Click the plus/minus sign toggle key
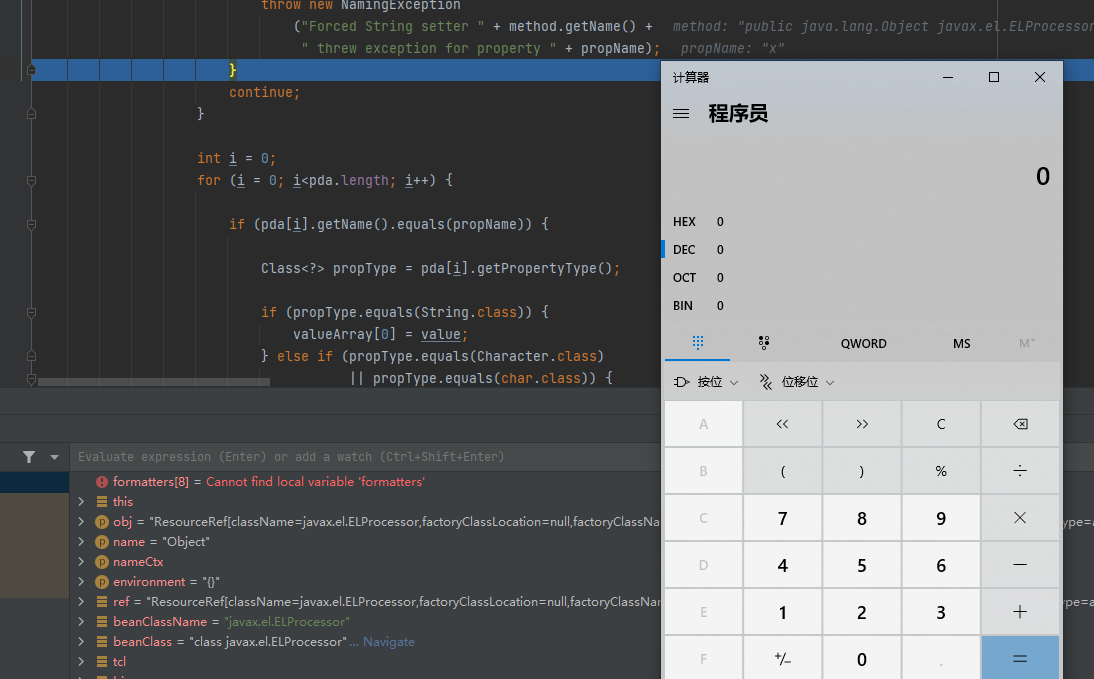This screenshot has height=679, width=1094. [x=782, y=658]
